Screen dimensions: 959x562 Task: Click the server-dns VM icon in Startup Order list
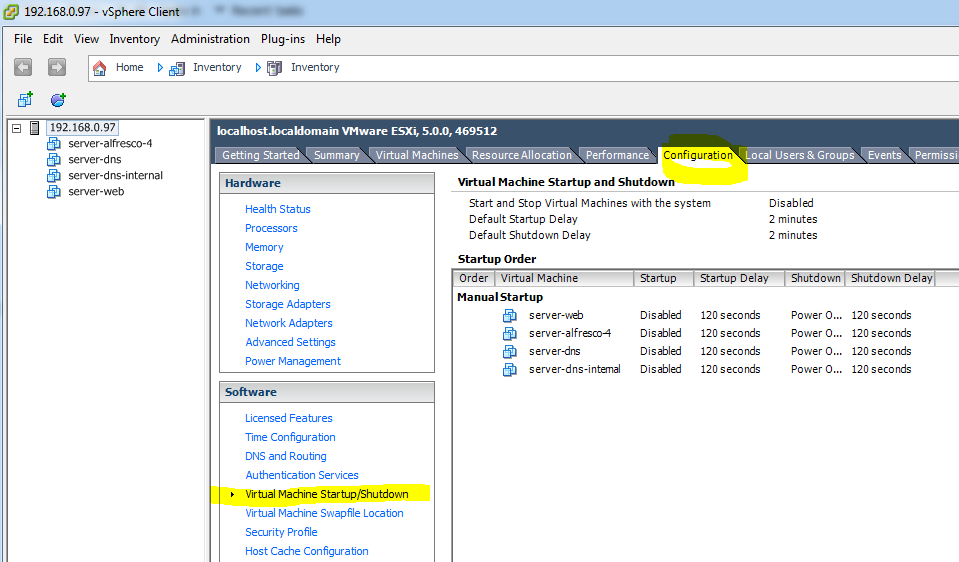click(x=509, y=352)
